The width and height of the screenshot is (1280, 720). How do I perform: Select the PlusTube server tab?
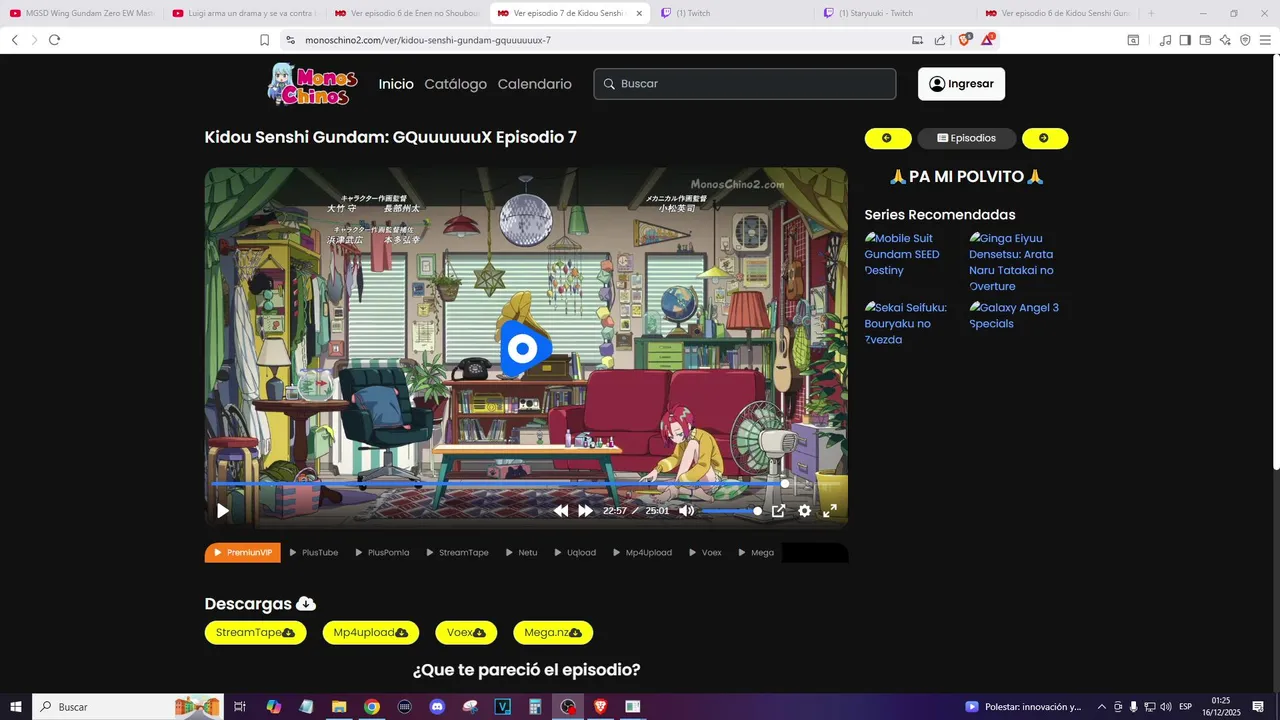(x=314, y=552)
